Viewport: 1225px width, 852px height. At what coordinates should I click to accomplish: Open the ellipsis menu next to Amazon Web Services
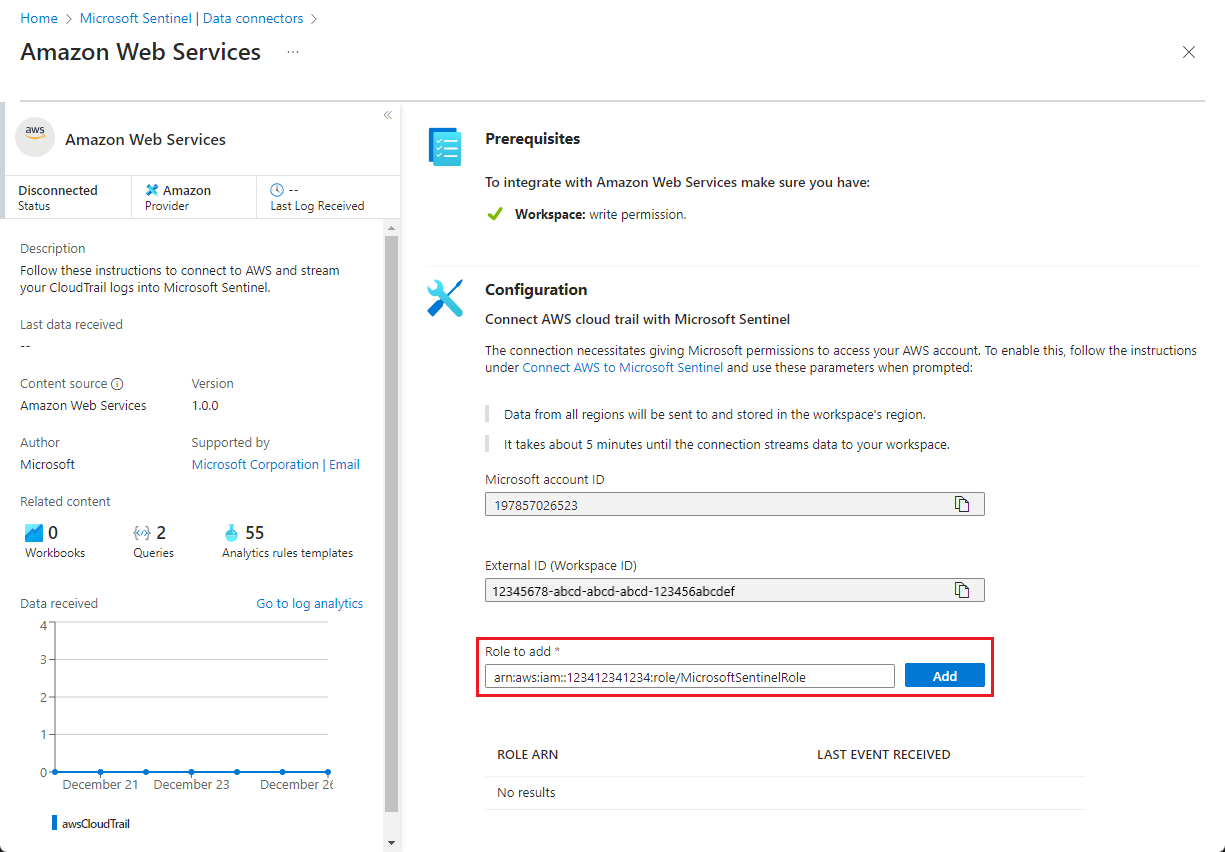click(x=292, y=53)
